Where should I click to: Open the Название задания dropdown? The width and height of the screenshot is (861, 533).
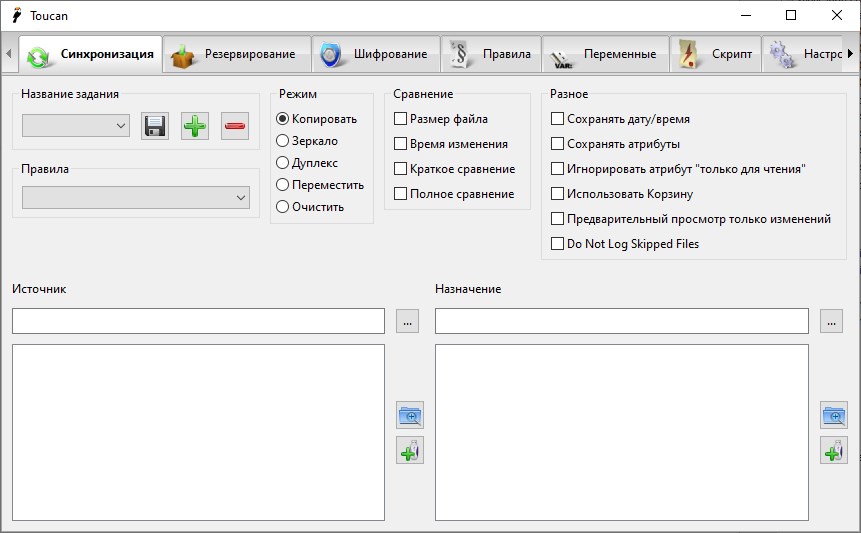click(76, 126)
